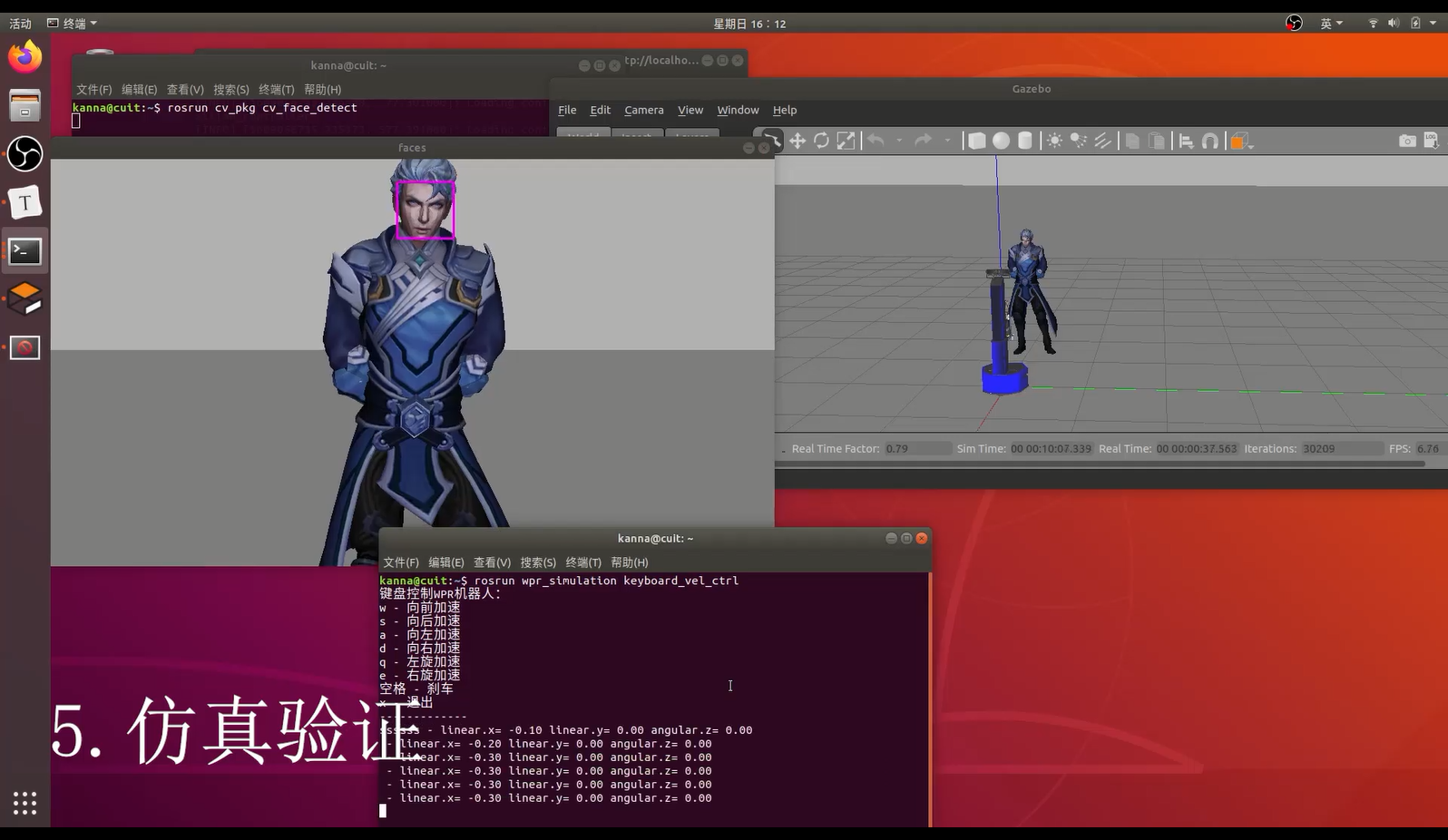The width and height of the screenshot is (1448, 840).
Task: Click the Real Time value field
Action: pyautogui.click(x=1197, y=449)
